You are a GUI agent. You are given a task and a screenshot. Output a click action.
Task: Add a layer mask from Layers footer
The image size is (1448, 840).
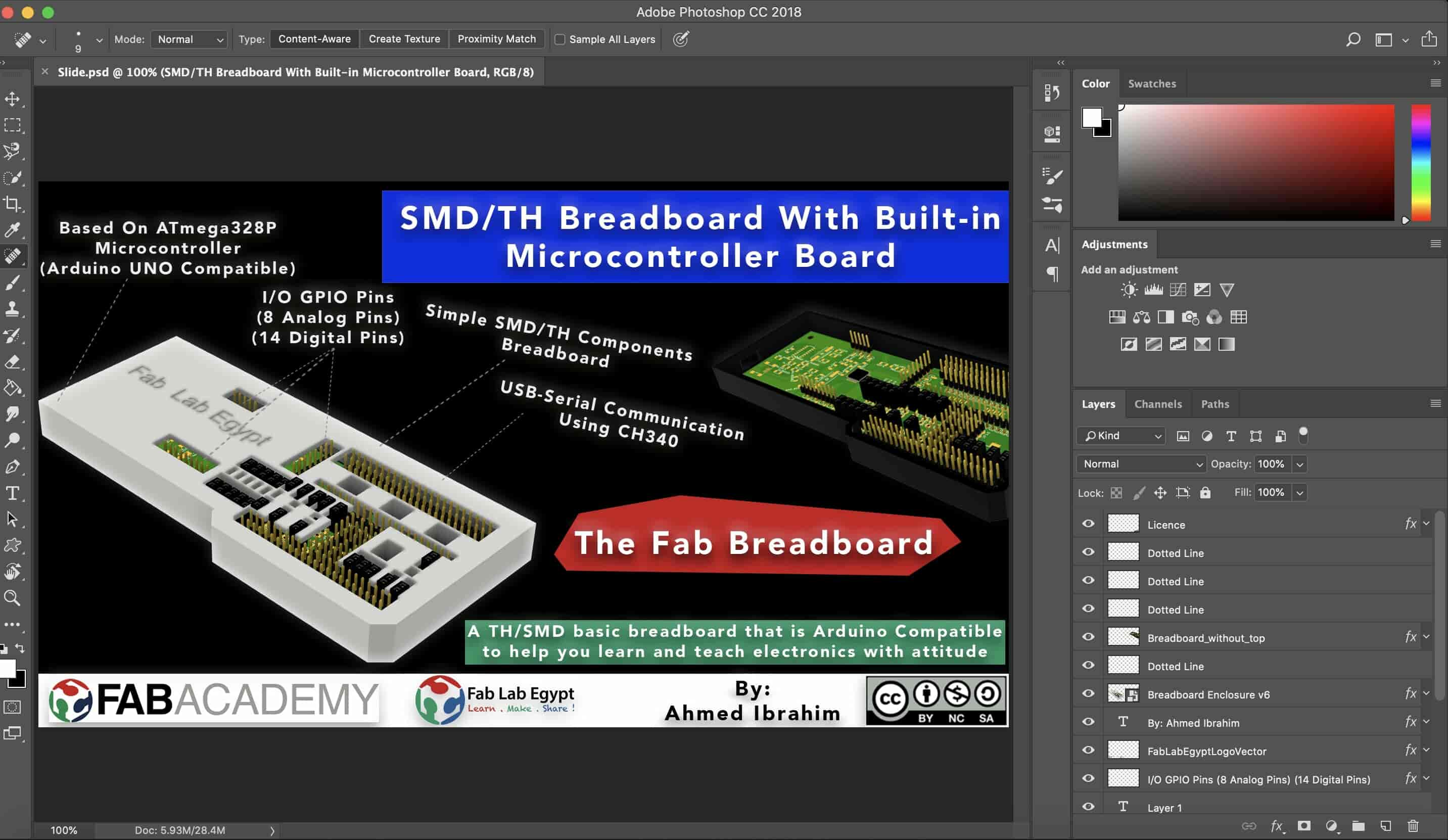(x=1304, y=826)
